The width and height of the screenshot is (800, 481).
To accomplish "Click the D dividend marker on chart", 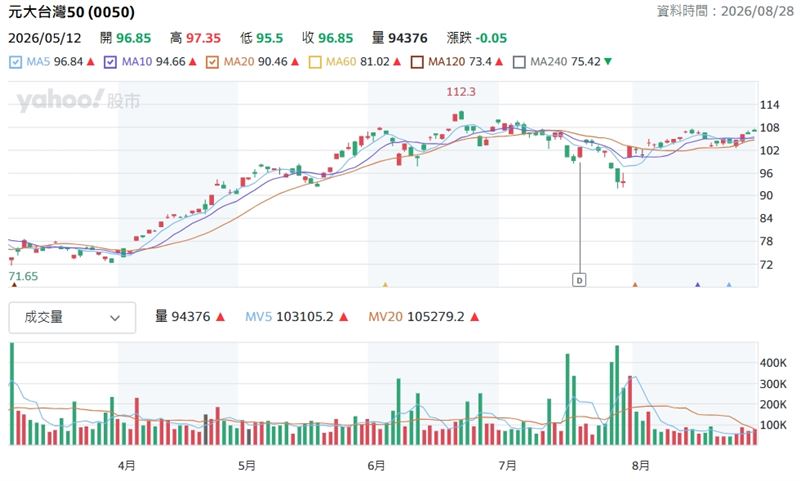I will click(x=579, y=280).
